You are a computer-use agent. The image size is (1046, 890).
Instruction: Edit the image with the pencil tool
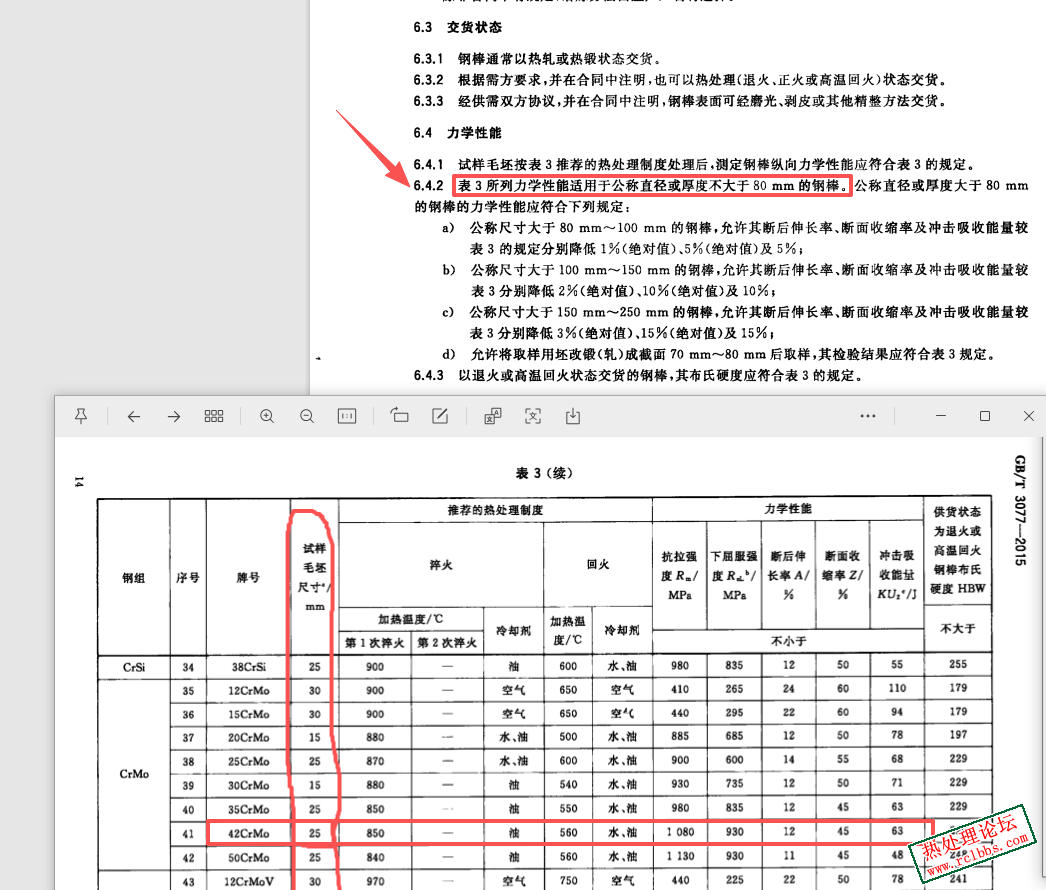click(440, 416)
